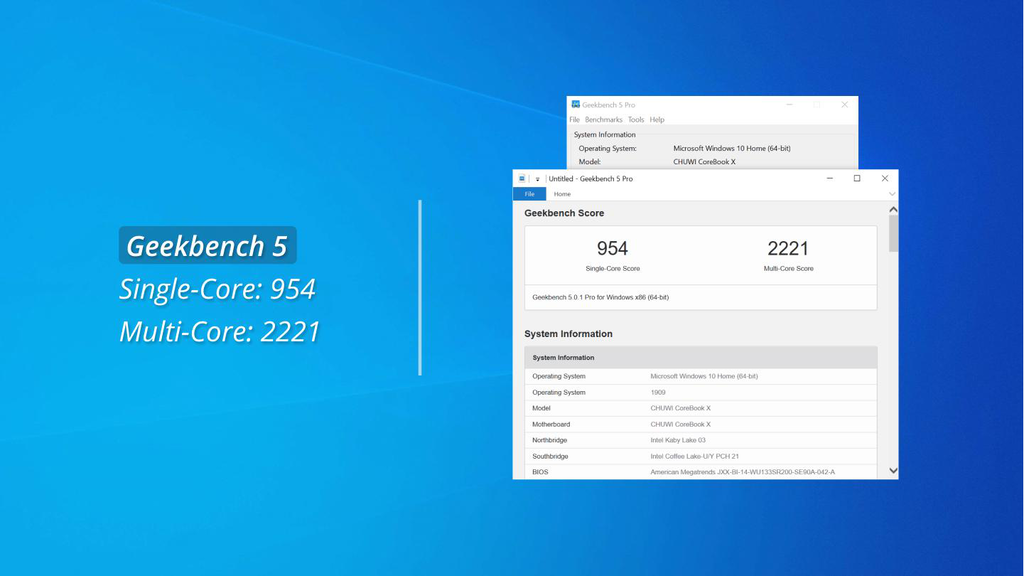Expand the ribbon using the chevron at right
This screenshot has height=576, width=1024.
click(x=891, y=194)
